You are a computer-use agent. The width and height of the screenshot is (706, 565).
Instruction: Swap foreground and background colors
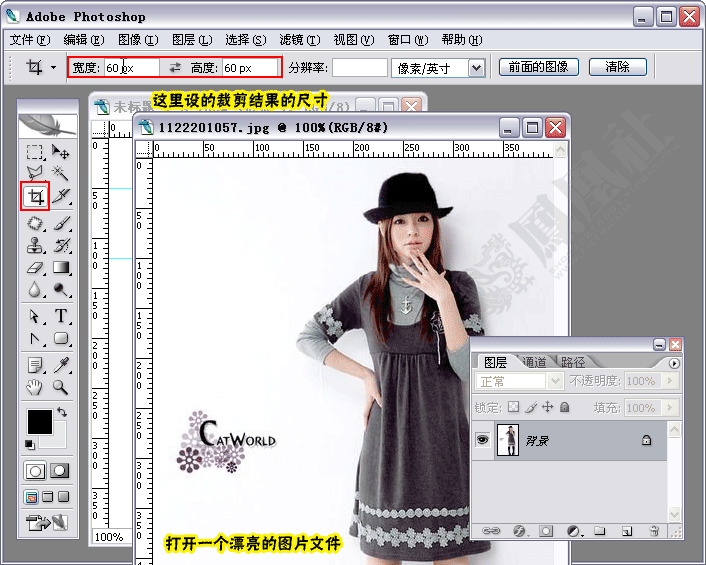(x=62, y=412)
